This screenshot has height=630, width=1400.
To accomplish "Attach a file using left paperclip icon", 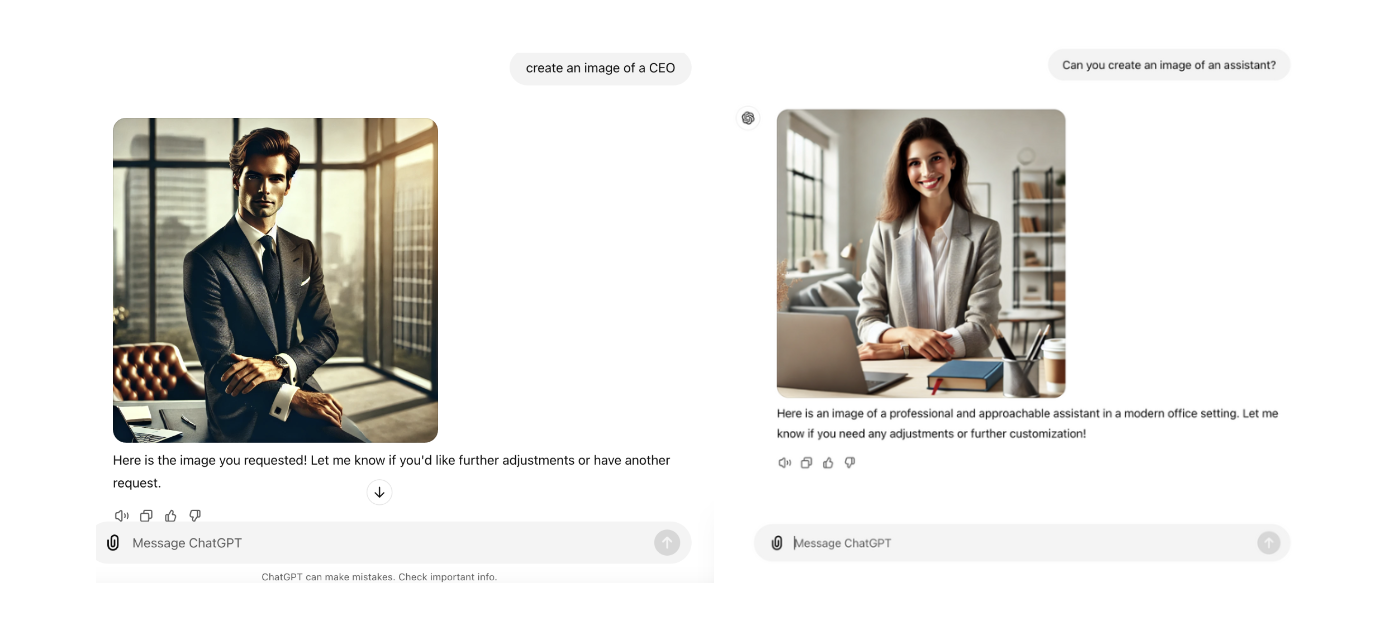I will coord(113,543).
